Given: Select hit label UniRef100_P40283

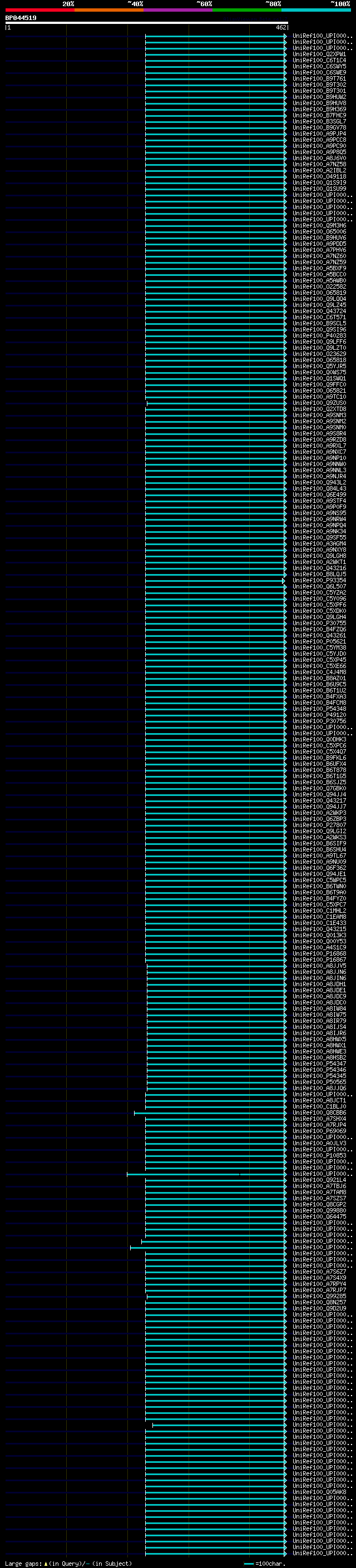Looking at the screenshot, I should pyautogui.click(x=319, y=335).
